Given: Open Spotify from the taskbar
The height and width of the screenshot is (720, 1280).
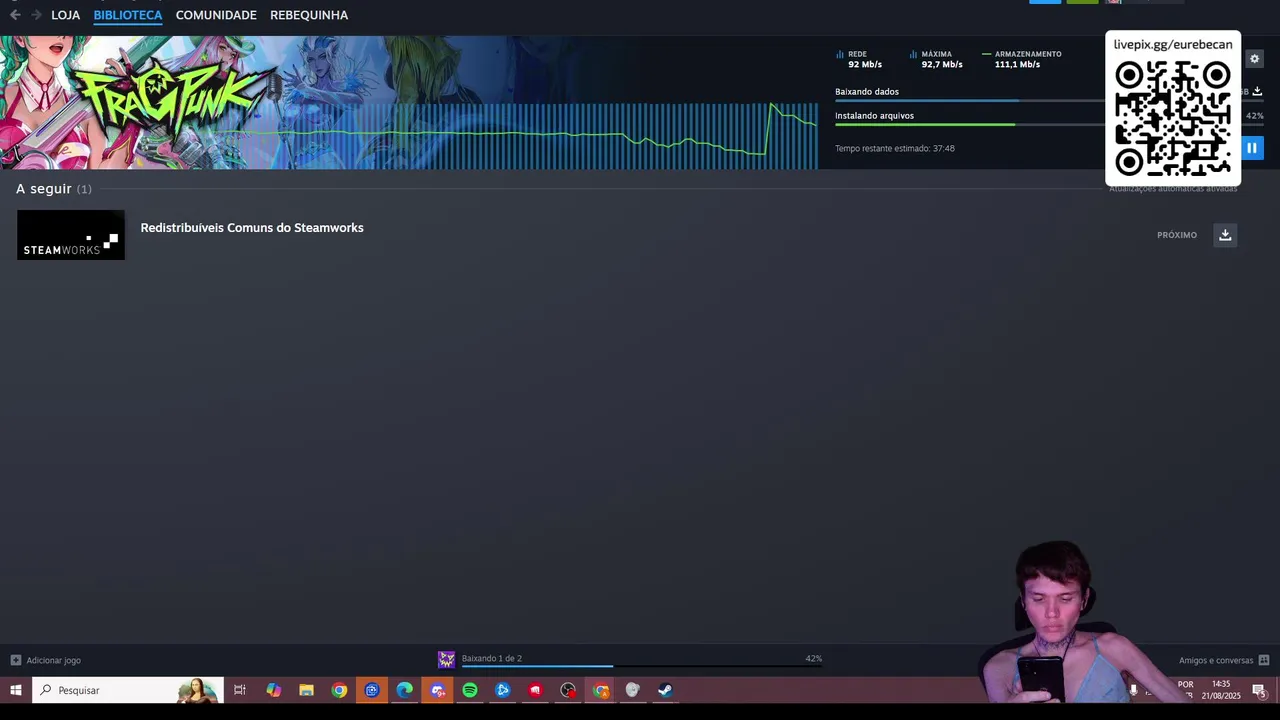Looking at the screenshot, I should tap(470, 690).
